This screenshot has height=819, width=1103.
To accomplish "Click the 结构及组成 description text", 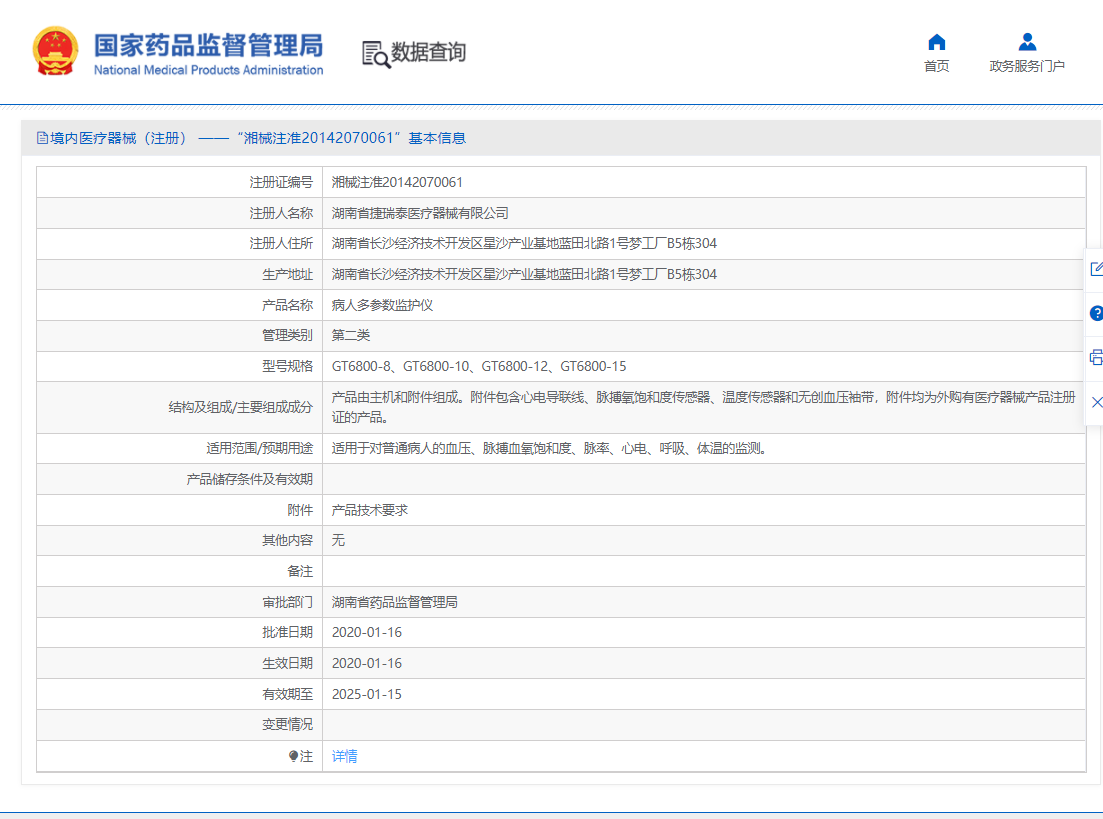I will click(703, 407).
